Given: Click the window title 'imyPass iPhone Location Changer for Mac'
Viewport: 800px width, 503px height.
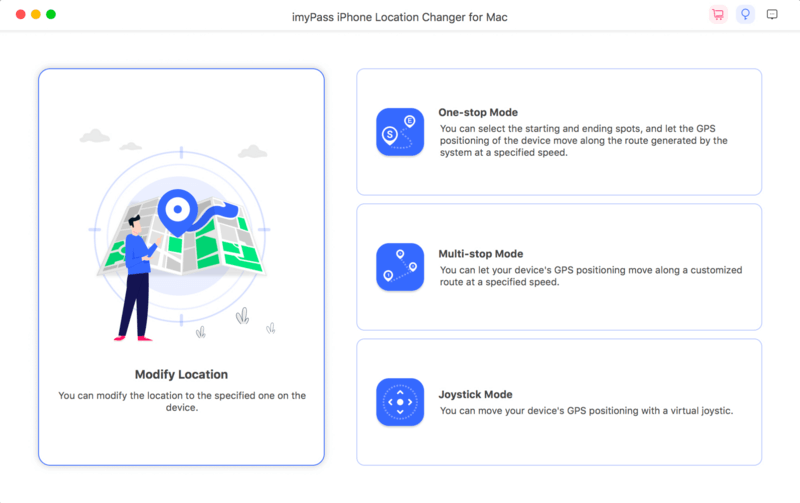Looking at the screenshot, I should tap(399, 17).
